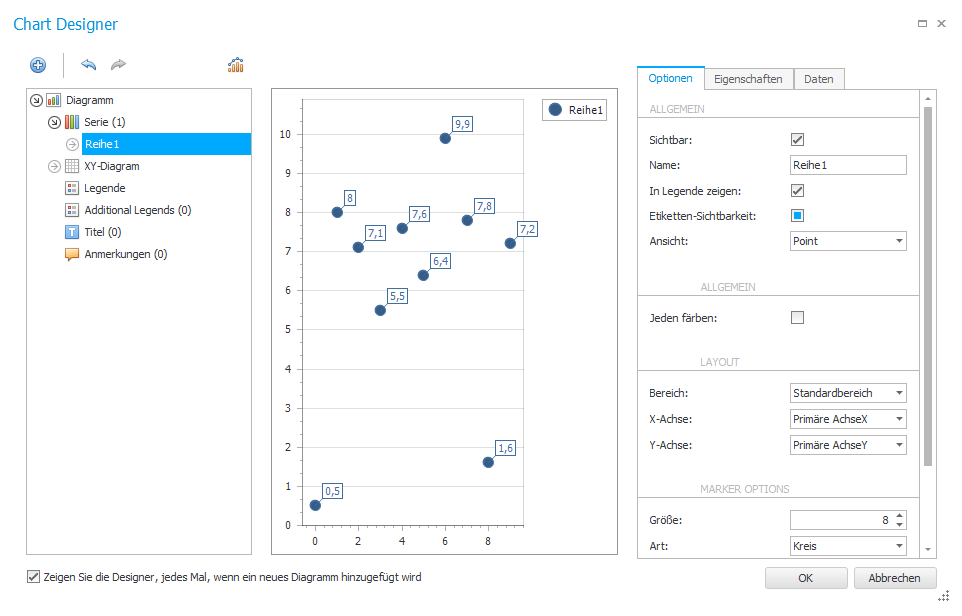This screenshot has height=616, width=962.
Task: Open the X-Achse dropdown
Action: (848, 419)
